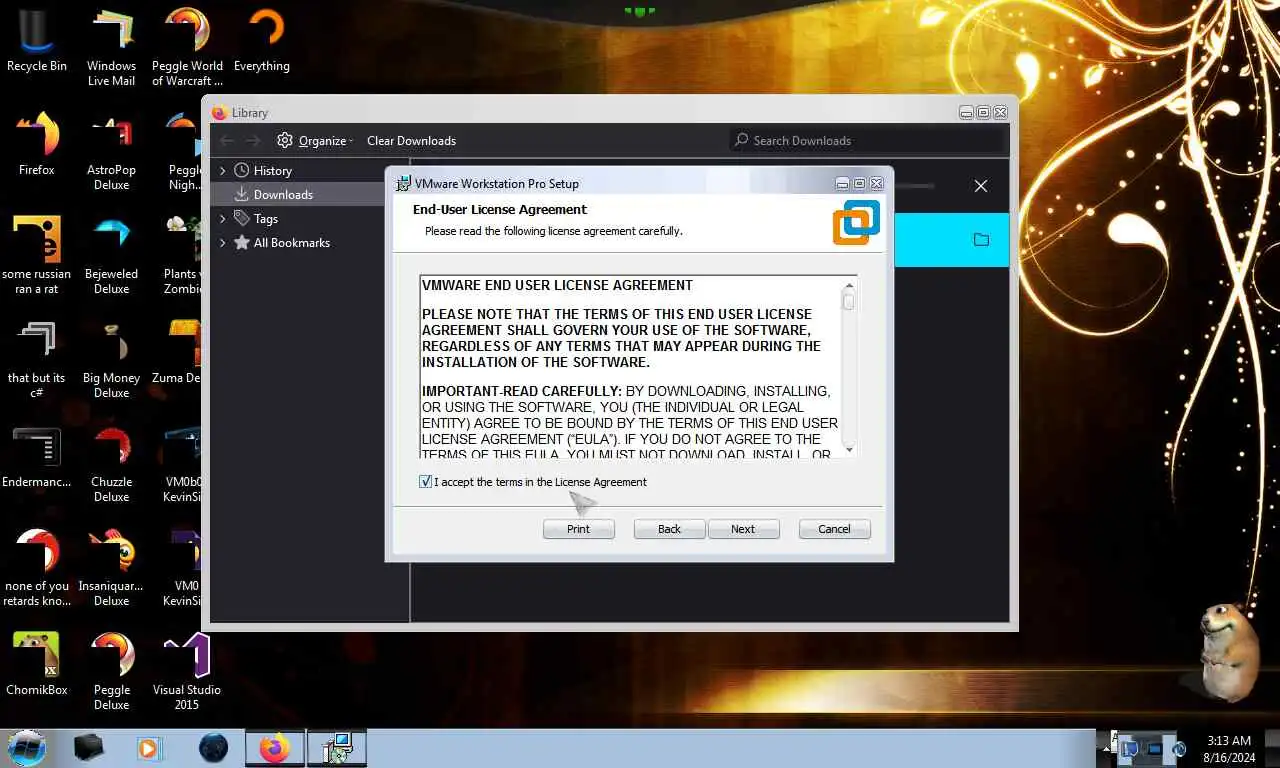Click the Library forward arrow
Screen dimensions: 1280x768
coord(253,141)
